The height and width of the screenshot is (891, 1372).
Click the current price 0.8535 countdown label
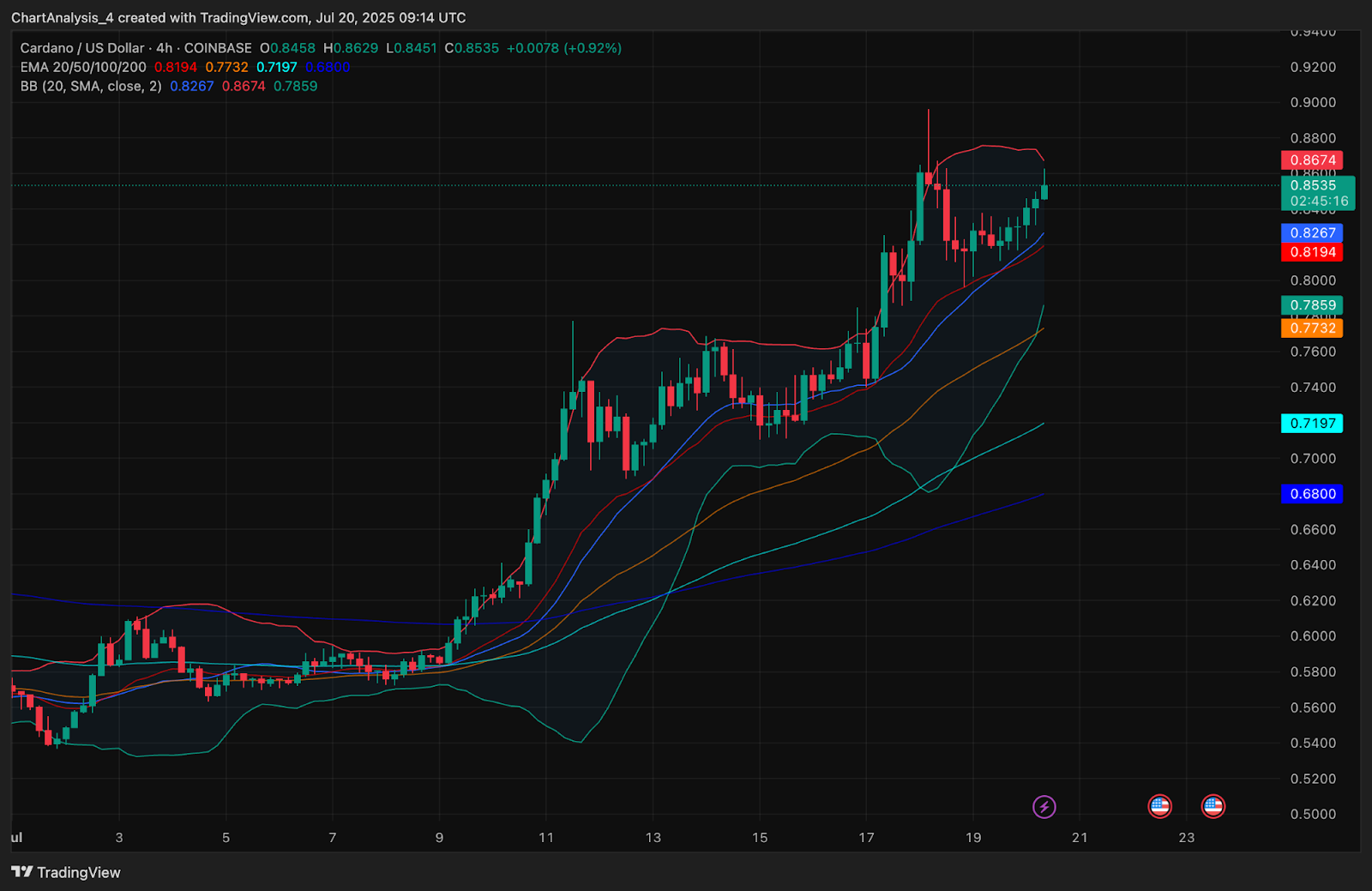(1318, 193)
